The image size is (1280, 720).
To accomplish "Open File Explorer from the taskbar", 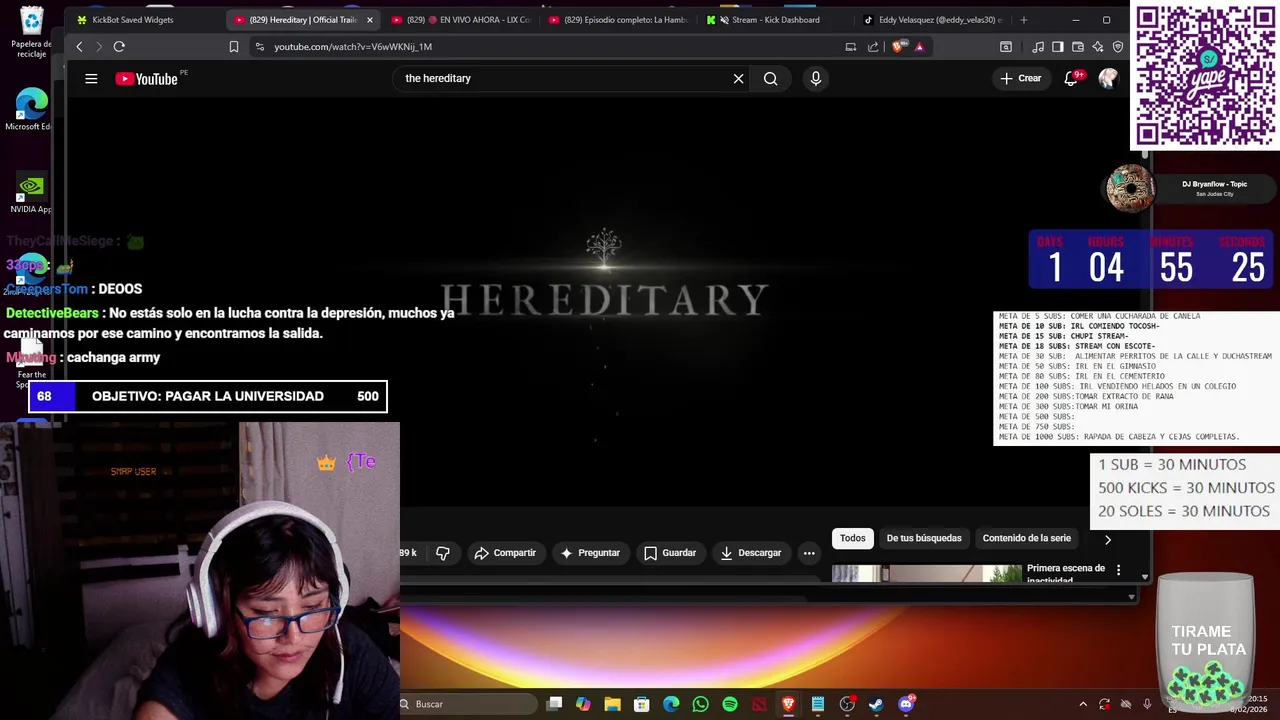I will click(612, 704).
